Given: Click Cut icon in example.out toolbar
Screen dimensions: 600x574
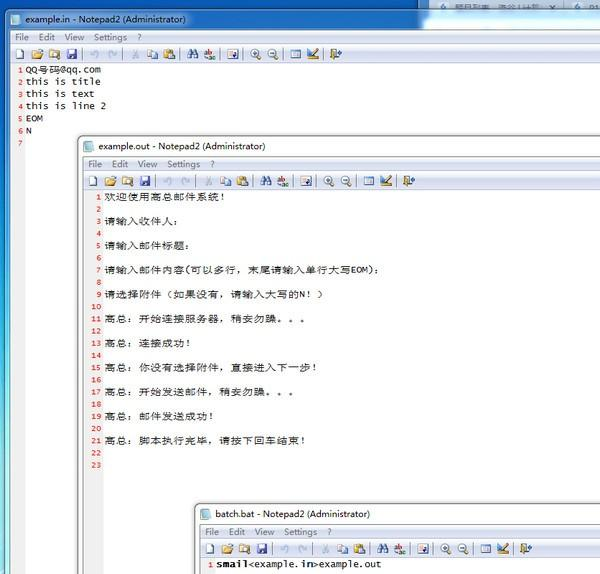Looking at the screenshot, I should [209, 181].
